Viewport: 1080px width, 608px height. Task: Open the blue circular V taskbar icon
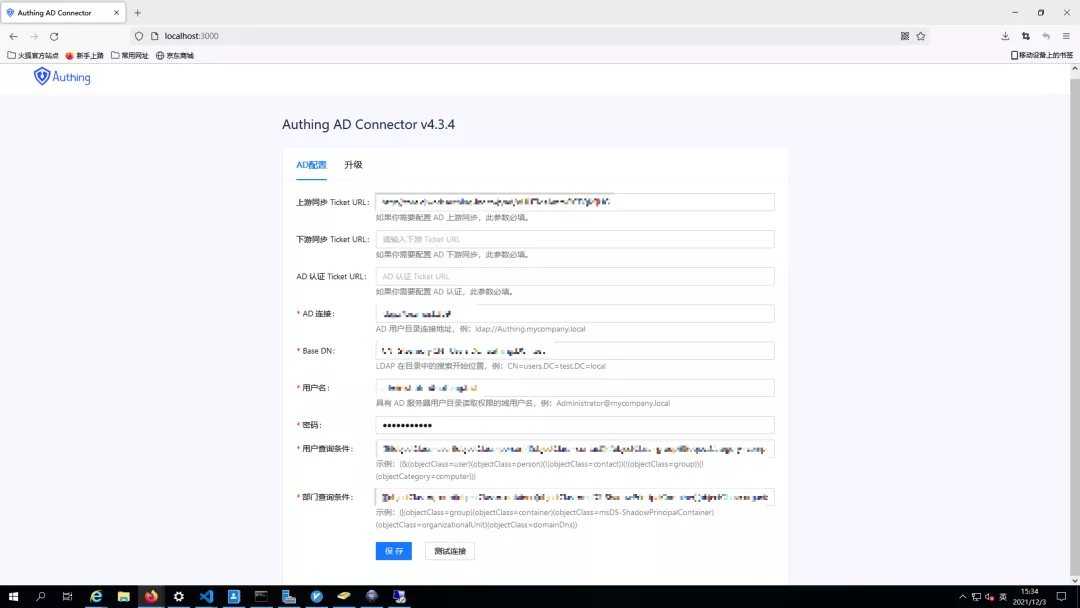pyautogui.click(x=316, y=596)
